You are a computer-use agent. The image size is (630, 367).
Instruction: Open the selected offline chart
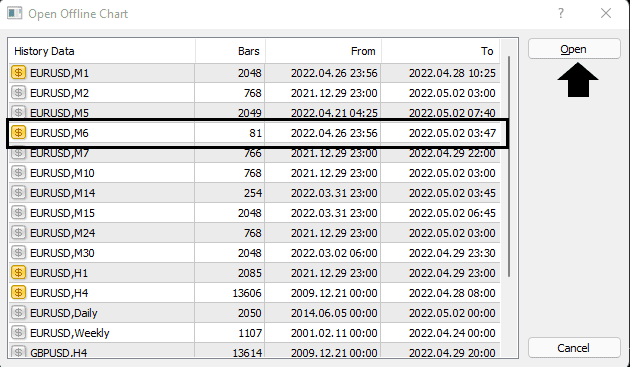click(x=574, y=49)
